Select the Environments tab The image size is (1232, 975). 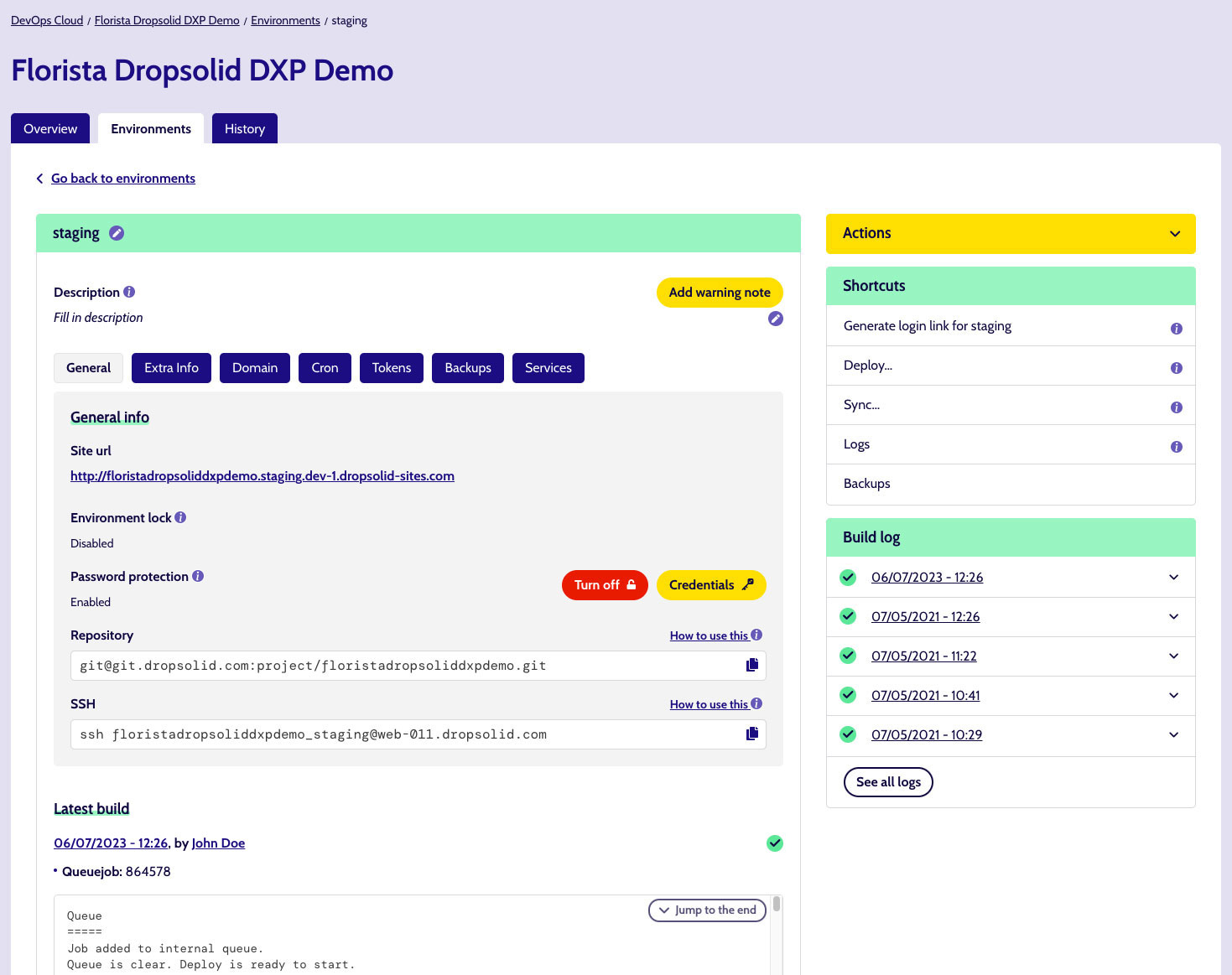click(151, 128)
